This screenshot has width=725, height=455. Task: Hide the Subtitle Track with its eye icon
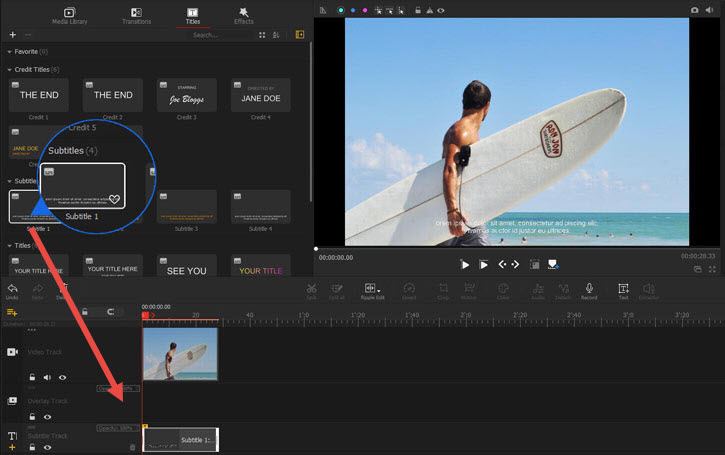(47, 448)
